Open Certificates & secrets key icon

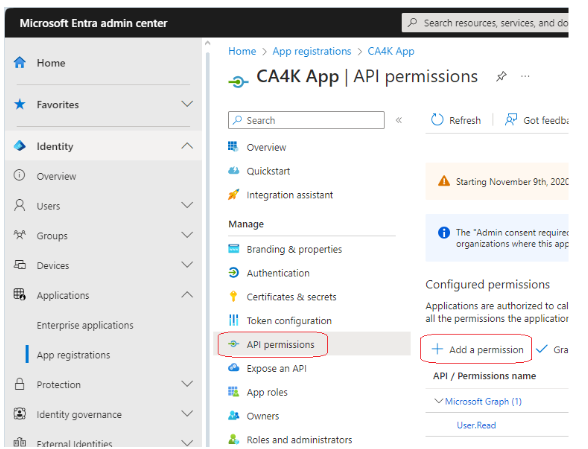pyautogui.click(x=233, y=296)
